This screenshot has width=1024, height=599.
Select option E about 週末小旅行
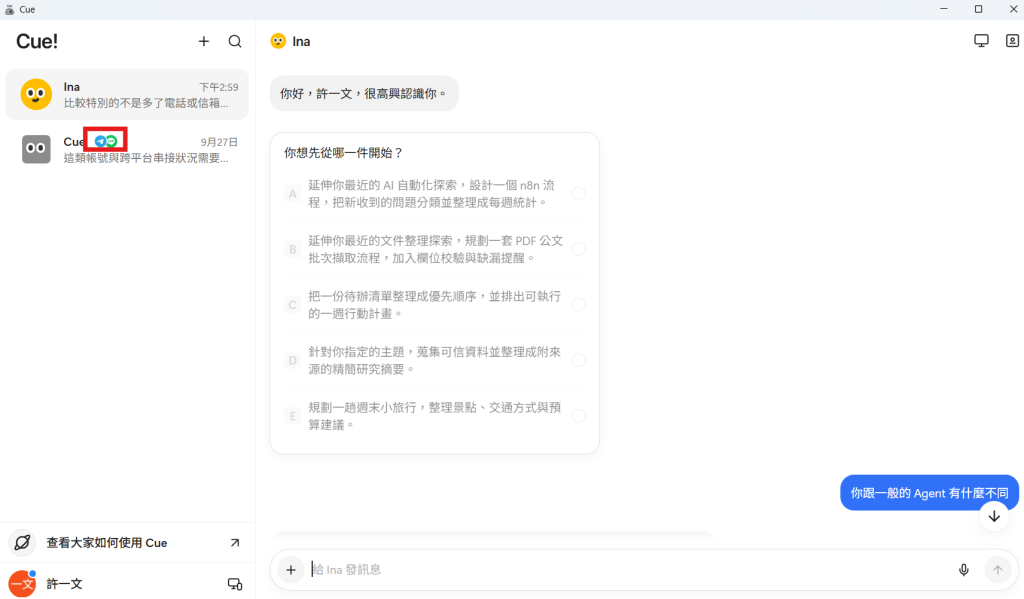coord(435,416)
